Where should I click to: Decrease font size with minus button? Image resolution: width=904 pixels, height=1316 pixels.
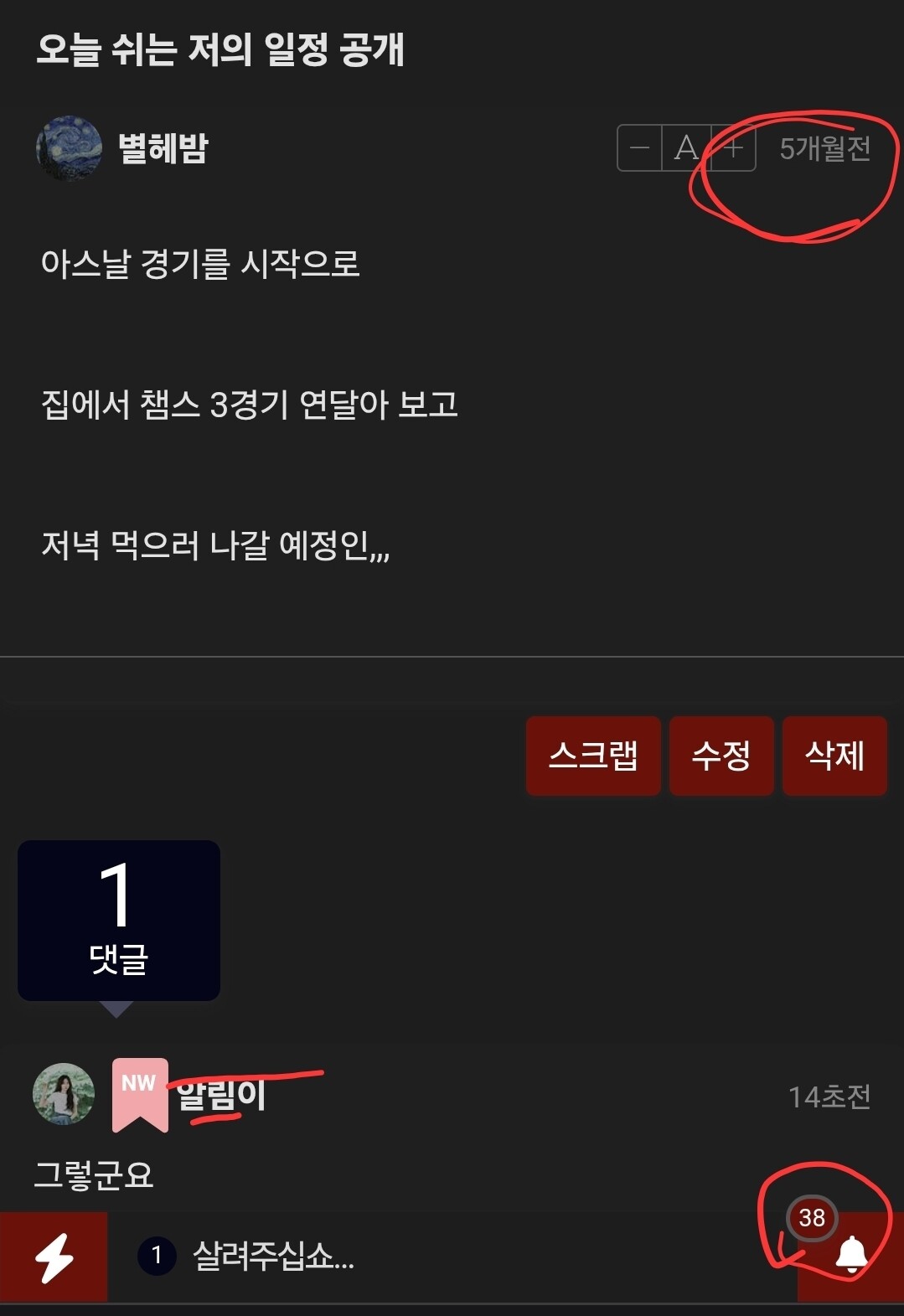[639, 148]
